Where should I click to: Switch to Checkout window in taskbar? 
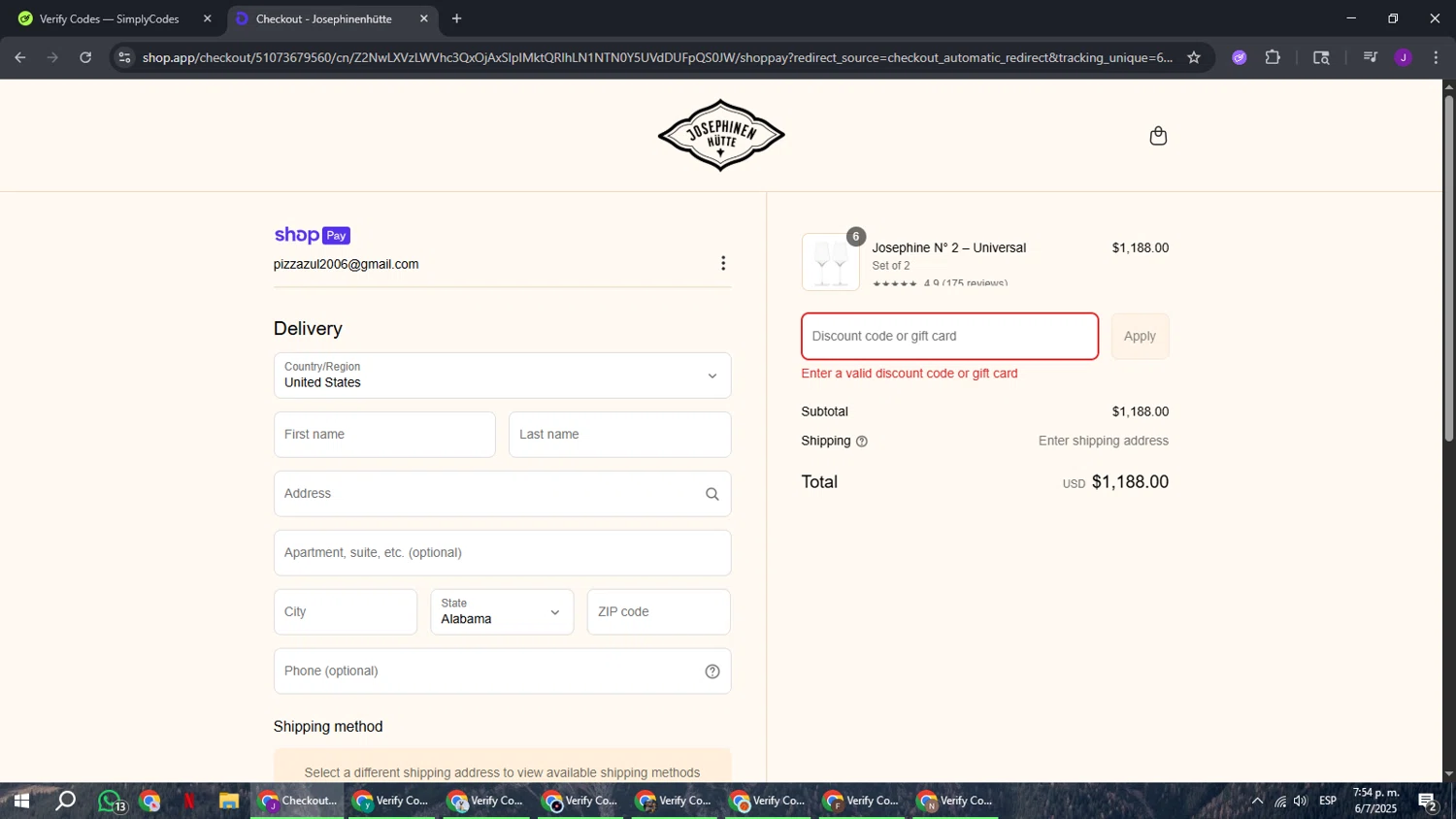point(297,802)
